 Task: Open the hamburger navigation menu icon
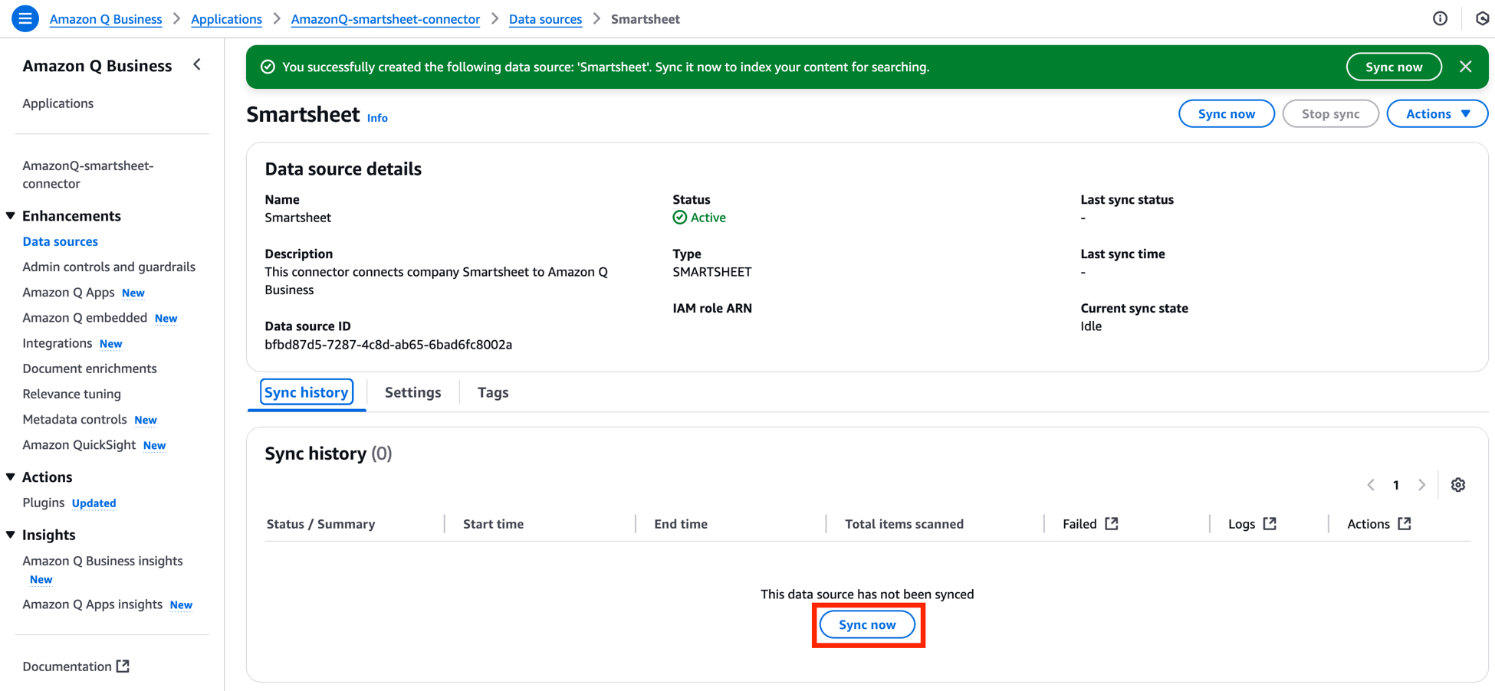pyautogui.click(x=25, y=19)
